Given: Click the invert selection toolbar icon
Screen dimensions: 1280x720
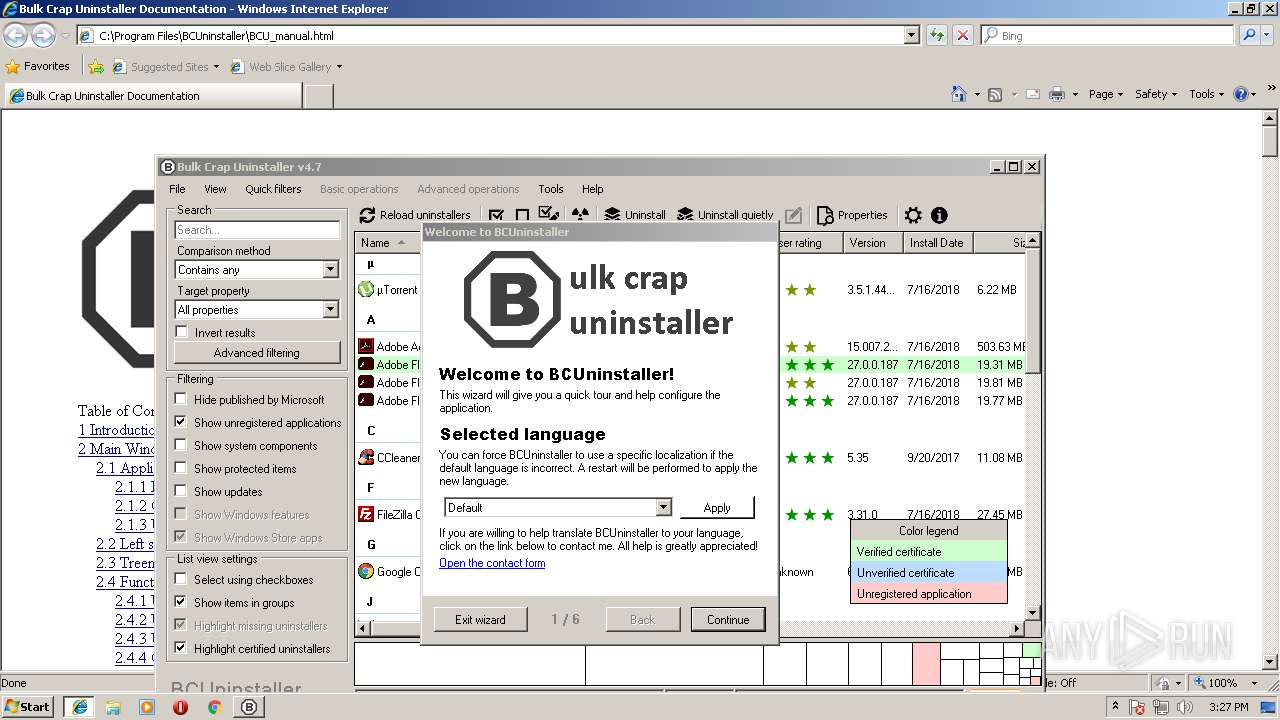Looking at the screenshot, I should point(548,214).
